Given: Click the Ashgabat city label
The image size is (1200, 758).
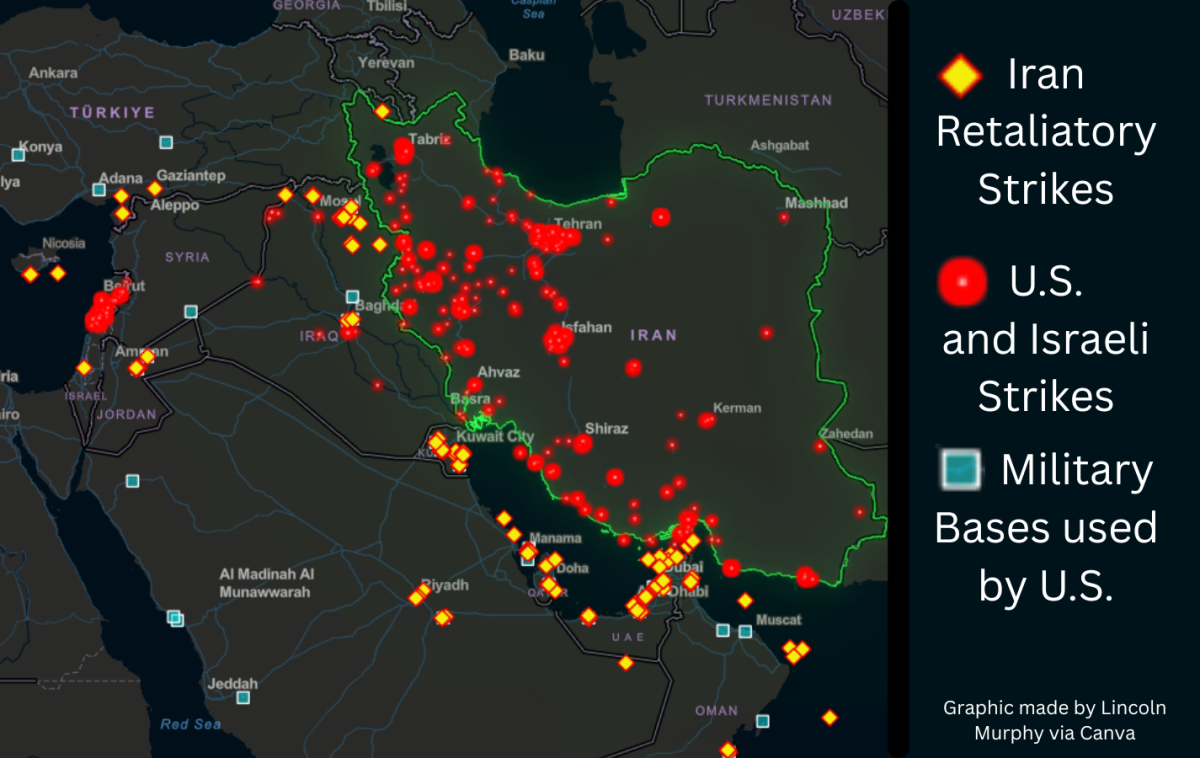Looking at the screenshot, I should pos(779,145).
